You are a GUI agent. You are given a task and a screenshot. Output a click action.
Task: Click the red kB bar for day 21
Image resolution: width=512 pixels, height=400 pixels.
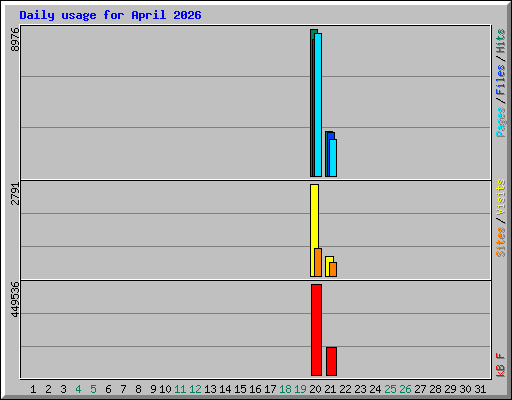tap(331, 361)
